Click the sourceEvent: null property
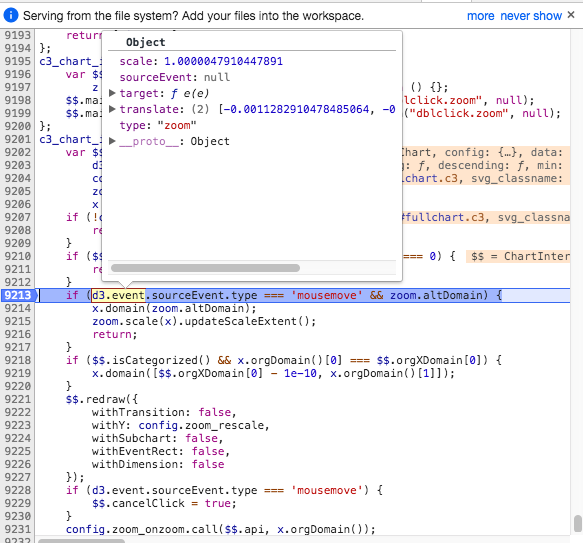This screenshot has height=543, width=583. [x=175, y=77]
